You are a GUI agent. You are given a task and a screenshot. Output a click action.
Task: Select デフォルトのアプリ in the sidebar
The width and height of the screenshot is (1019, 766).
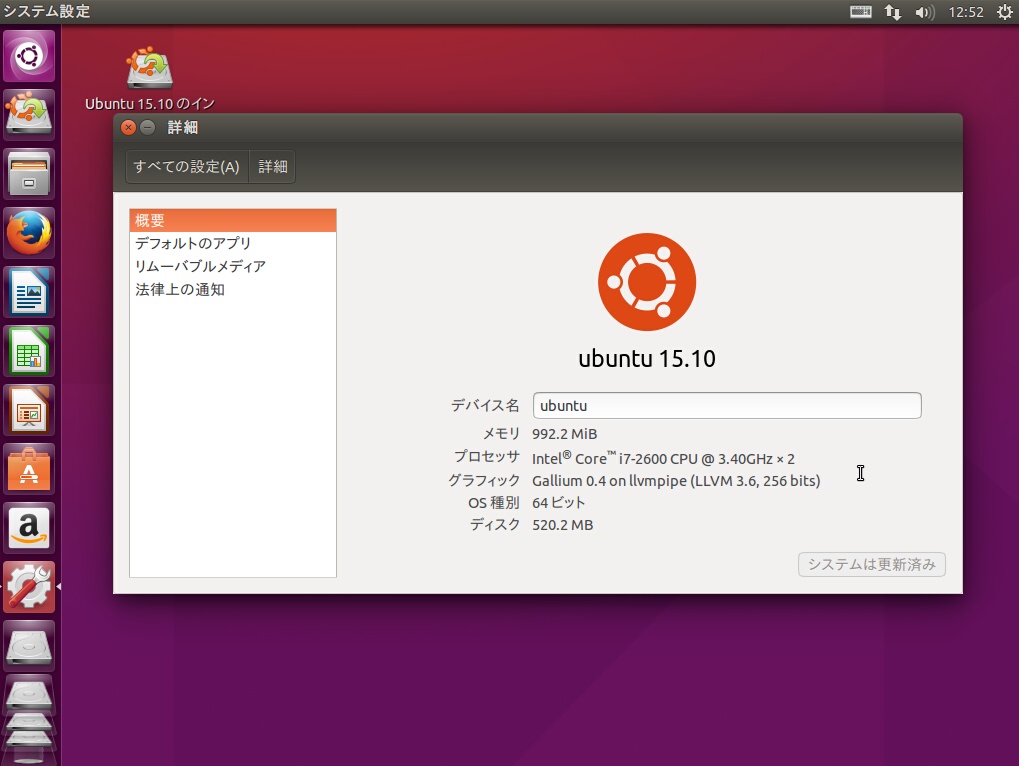pyautogui.click(x=193, y=243)
